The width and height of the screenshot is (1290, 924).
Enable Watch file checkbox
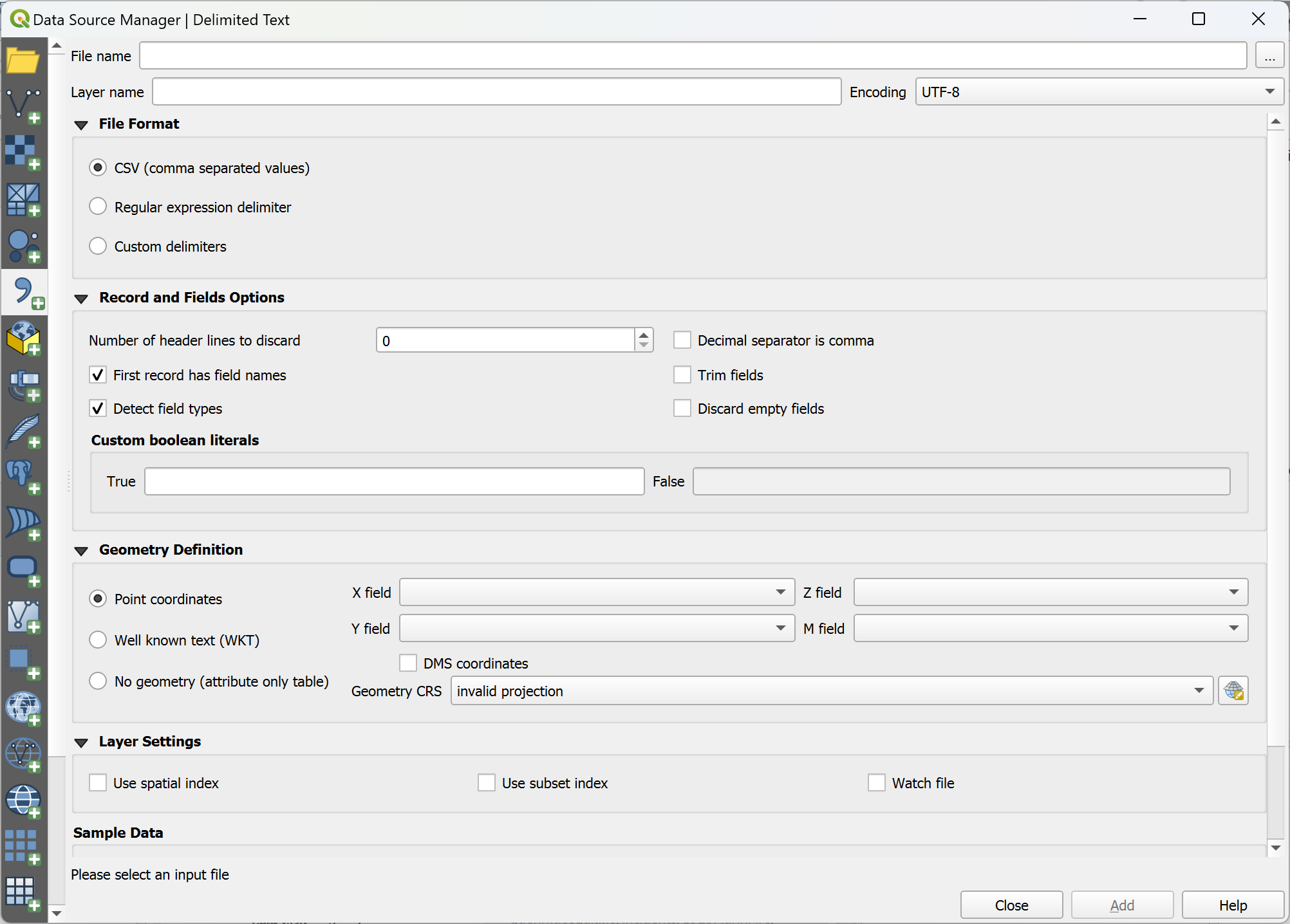click(x=876, y=782)
